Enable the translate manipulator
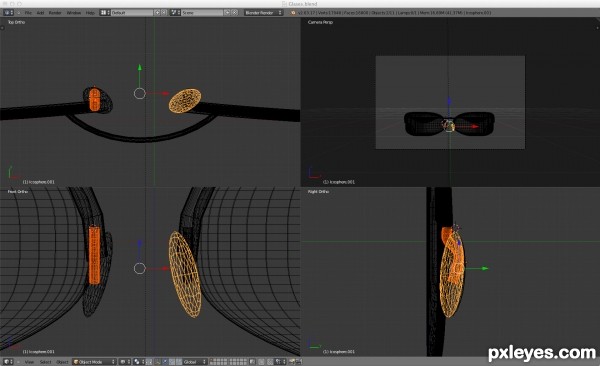This screenshot has height=366, width=600. click(x=165, y=362)
